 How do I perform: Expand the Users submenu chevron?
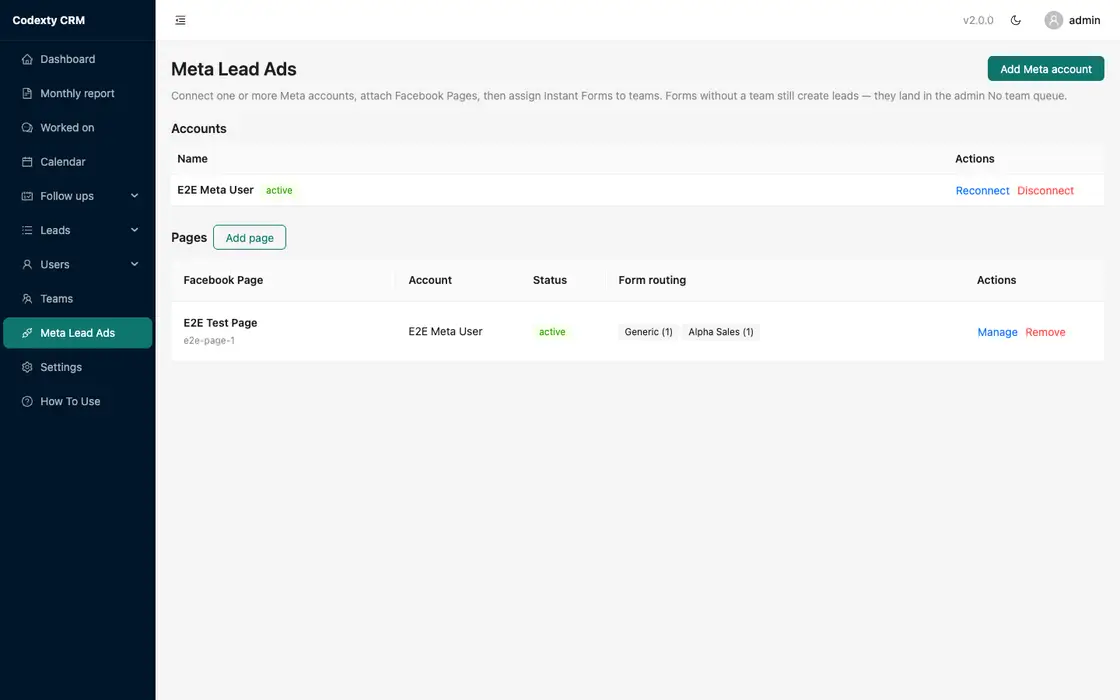click(x=134, y=264)
